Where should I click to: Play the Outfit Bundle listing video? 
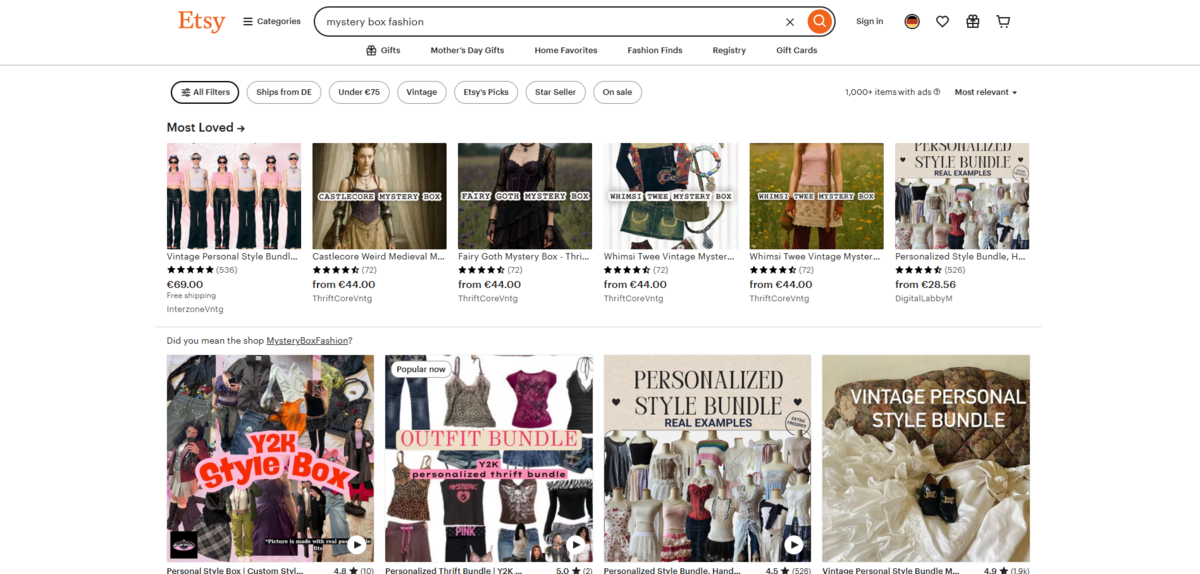pyautogui.click(x=576, y=545)
